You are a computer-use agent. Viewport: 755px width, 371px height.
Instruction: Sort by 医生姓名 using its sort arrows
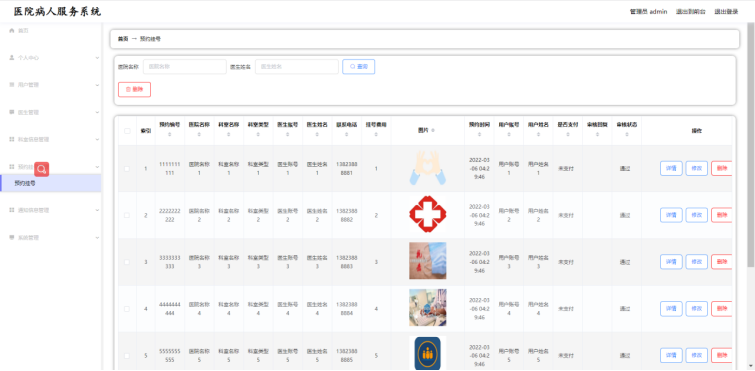pos(317,135)
